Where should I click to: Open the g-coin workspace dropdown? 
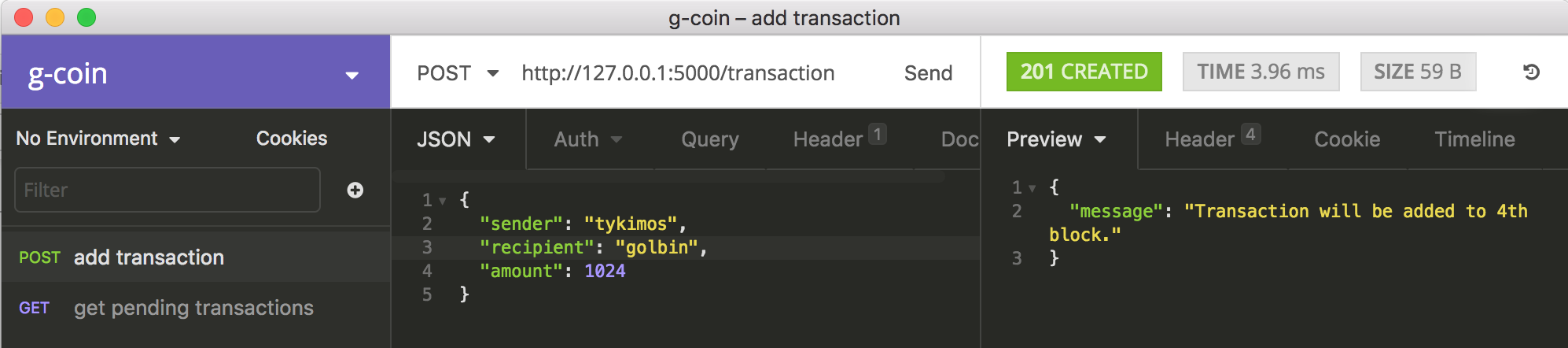click(352, 75)
